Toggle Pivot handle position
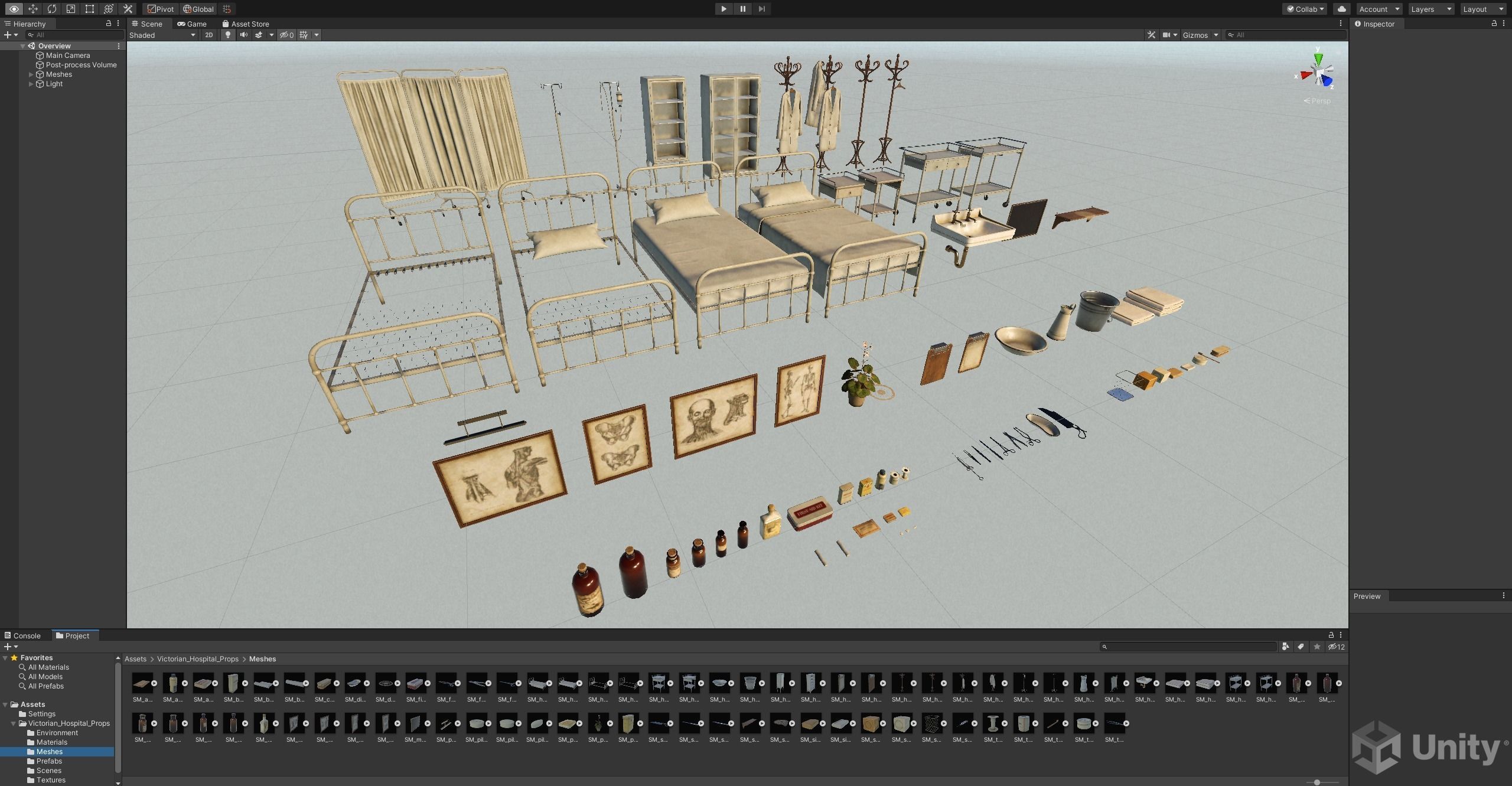1512x786 pixels. click(161, 9)
